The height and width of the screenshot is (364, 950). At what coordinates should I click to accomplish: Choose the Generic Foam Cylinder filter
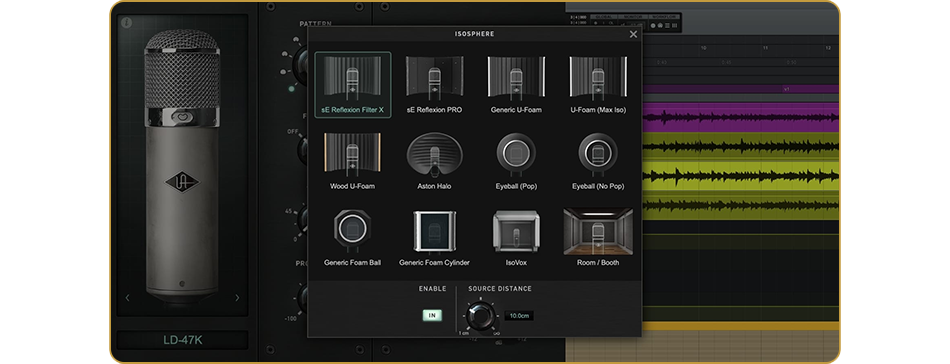point(434,237)
